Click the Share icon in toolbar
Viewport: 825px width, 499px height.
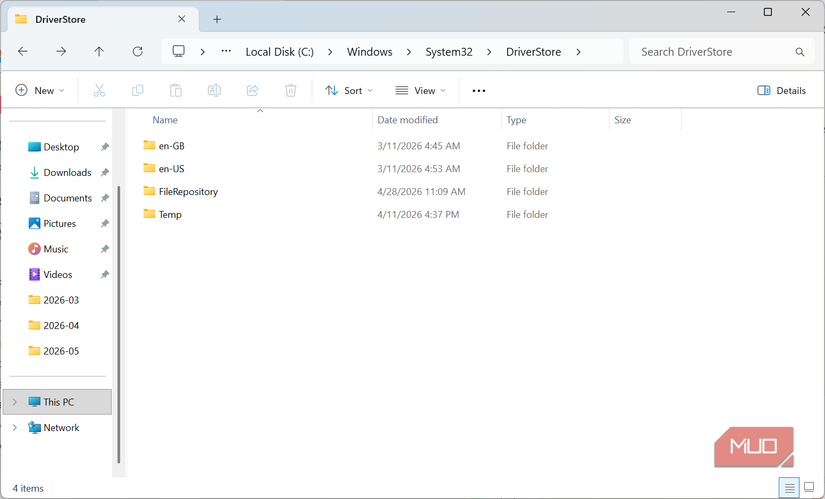pos(253,91)
